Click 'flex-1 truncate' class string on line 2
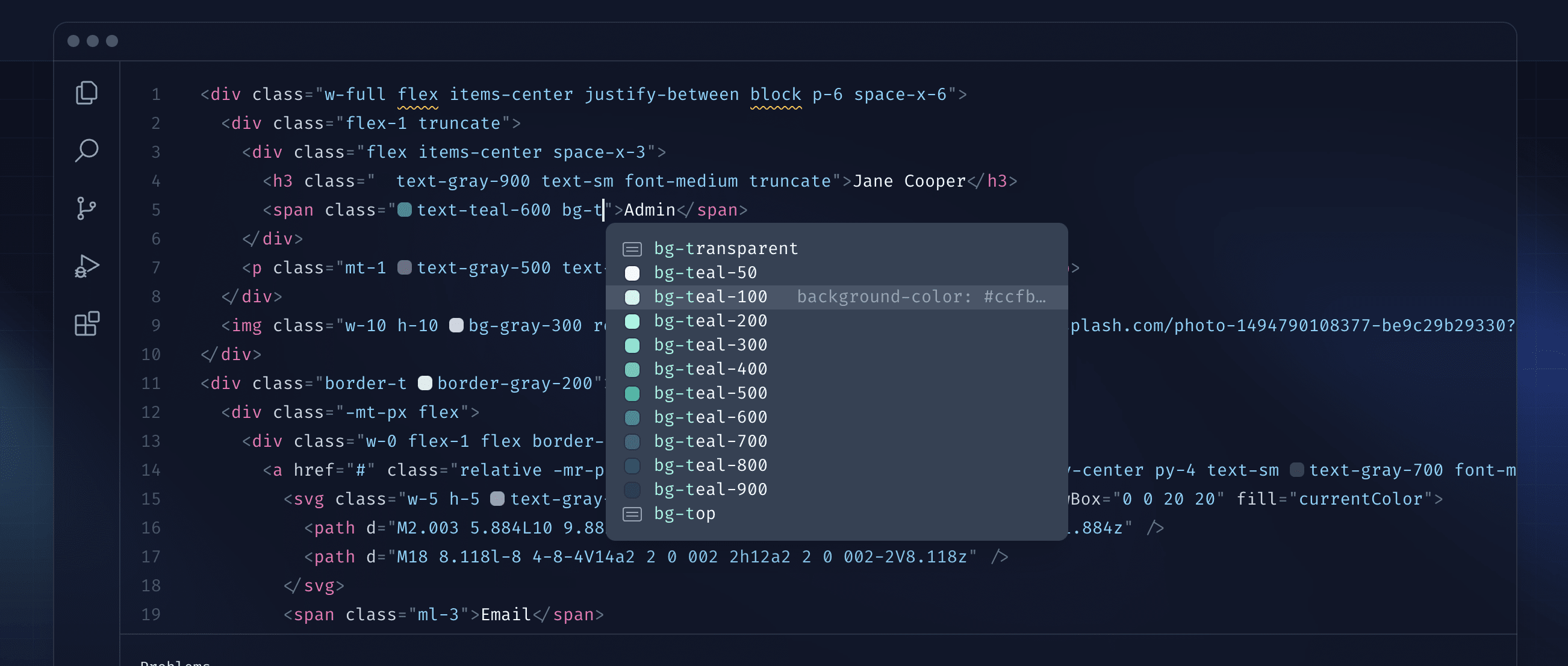 (423, 123)
